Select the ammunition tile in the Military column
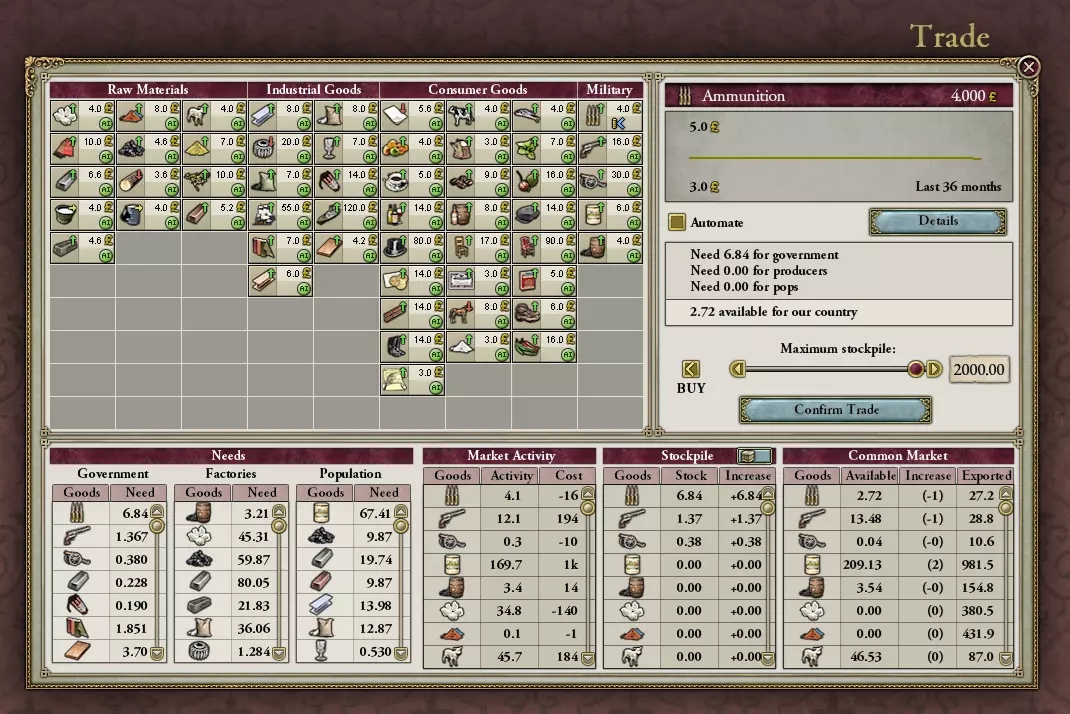The image size is (1070, 714). [611, 116]
